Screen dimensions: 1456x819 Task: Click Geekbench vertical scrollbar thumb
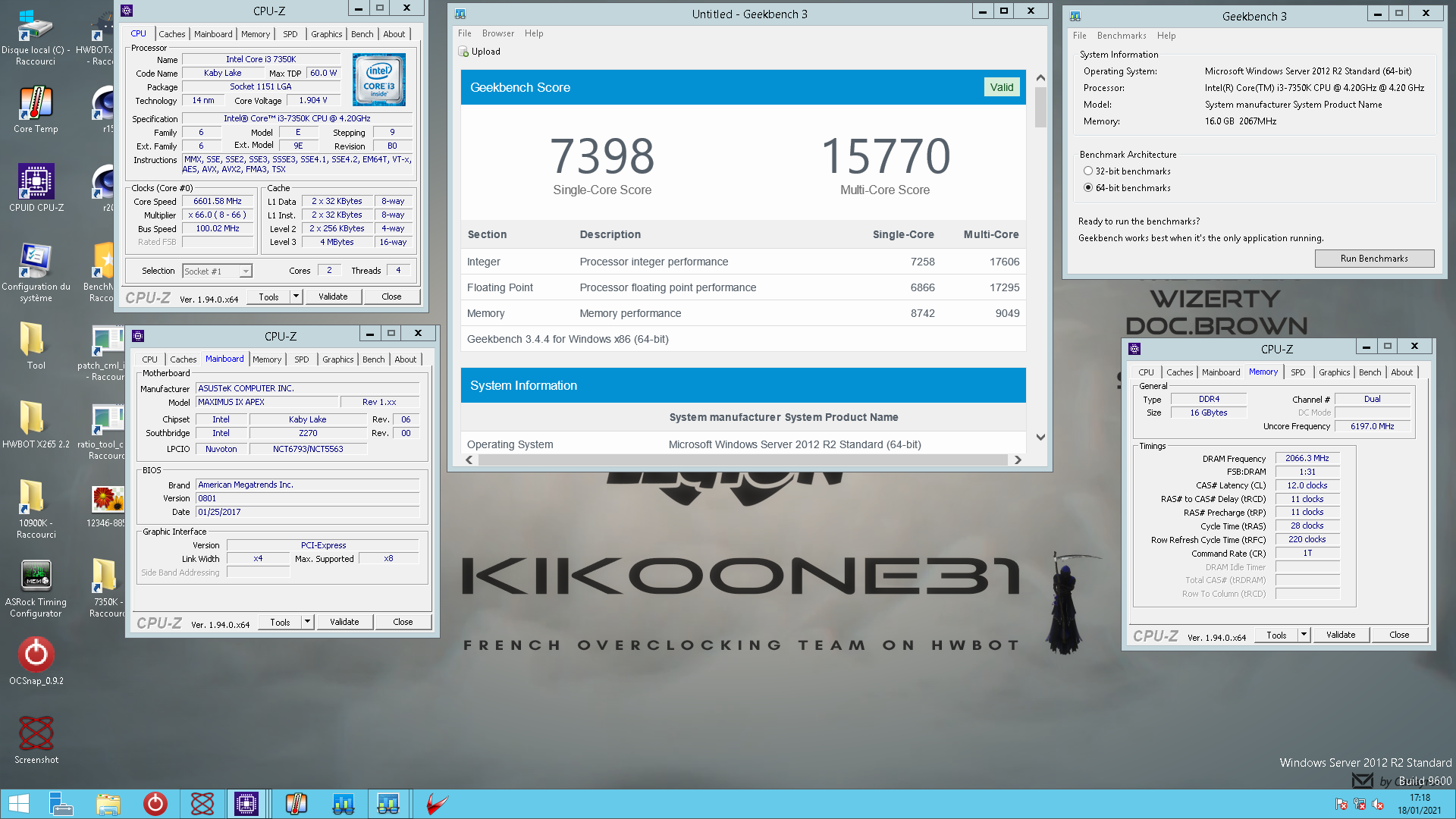[x=1040, y=108]
